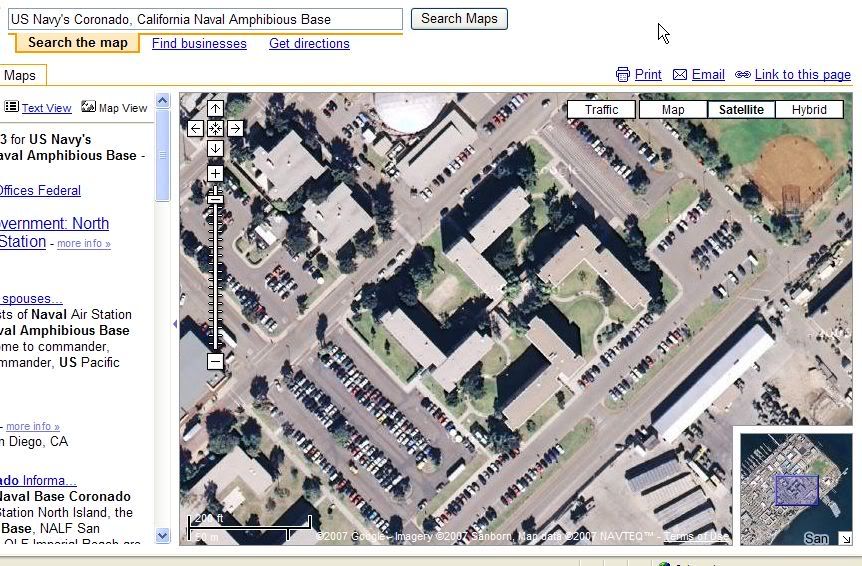The image size is (862, 566).
Task: Open the Get directions tab
Action: (x=309, y=44)
